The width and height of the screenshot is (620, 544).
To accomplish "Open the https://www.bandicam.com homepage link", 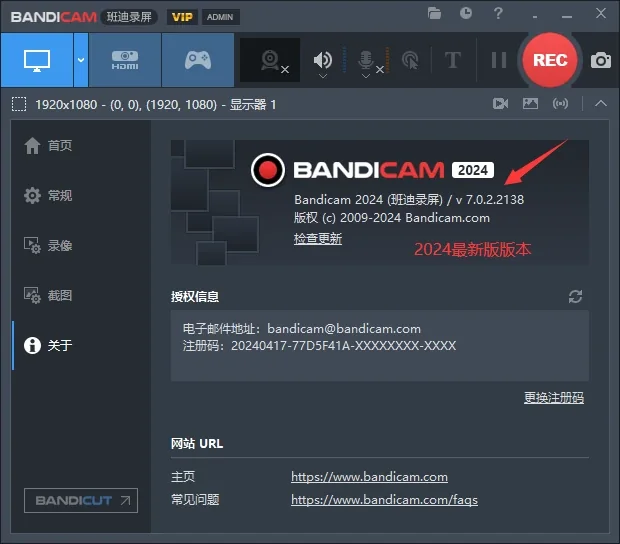I will [x=369, y=477].
